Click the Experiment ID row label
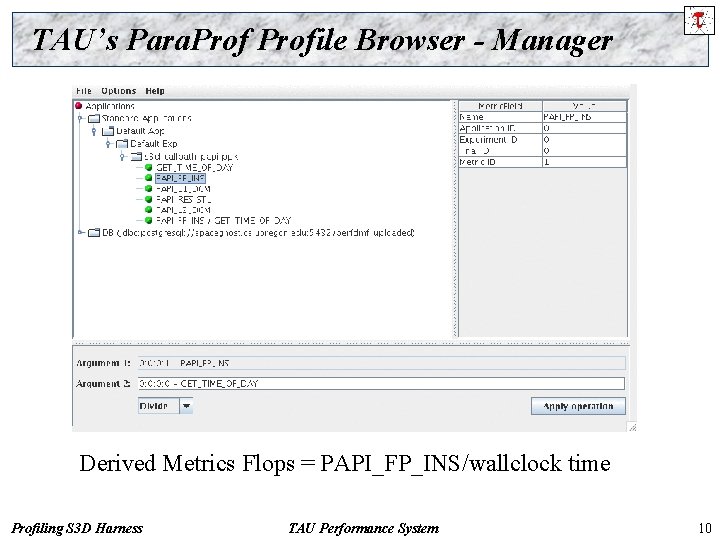 coord(501,140)
